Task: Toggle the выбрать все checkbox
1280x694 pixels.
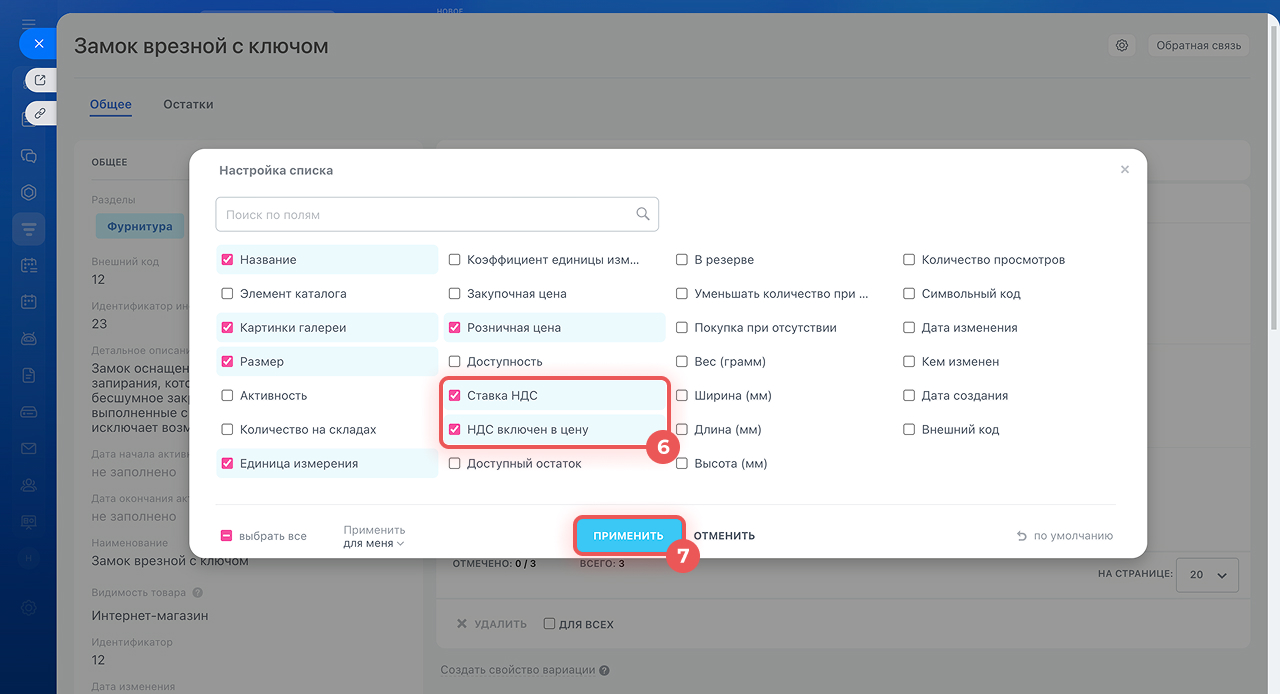Action: pos(227,536)
